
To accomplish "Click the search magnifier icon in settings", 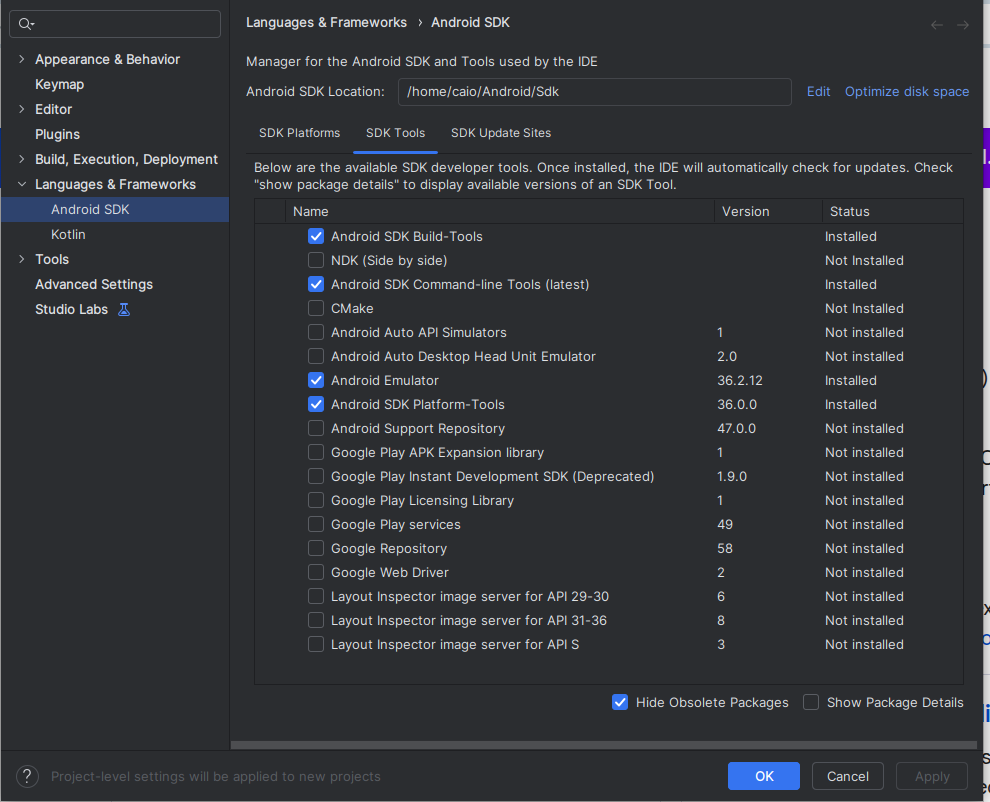I will [x=26, y=24].
